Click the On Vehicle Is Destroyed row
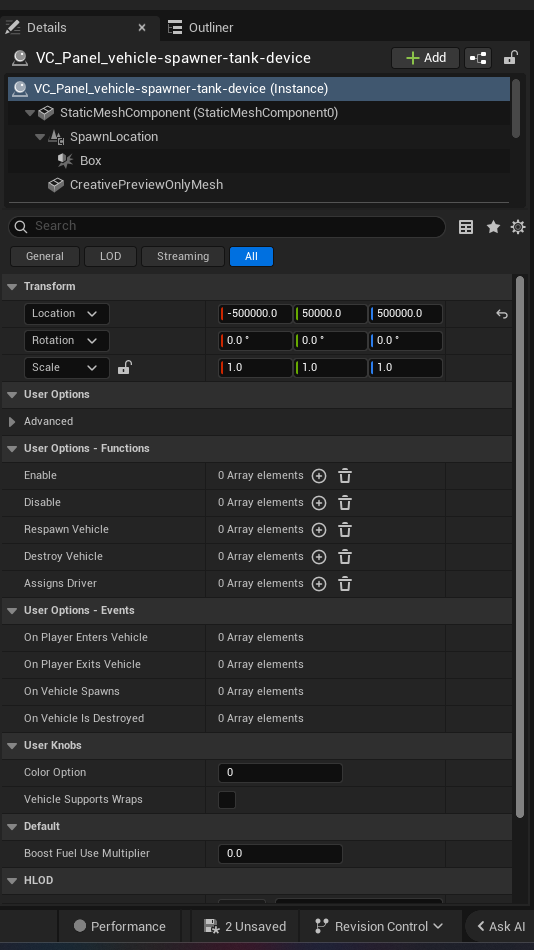 [x=257, y=719]
